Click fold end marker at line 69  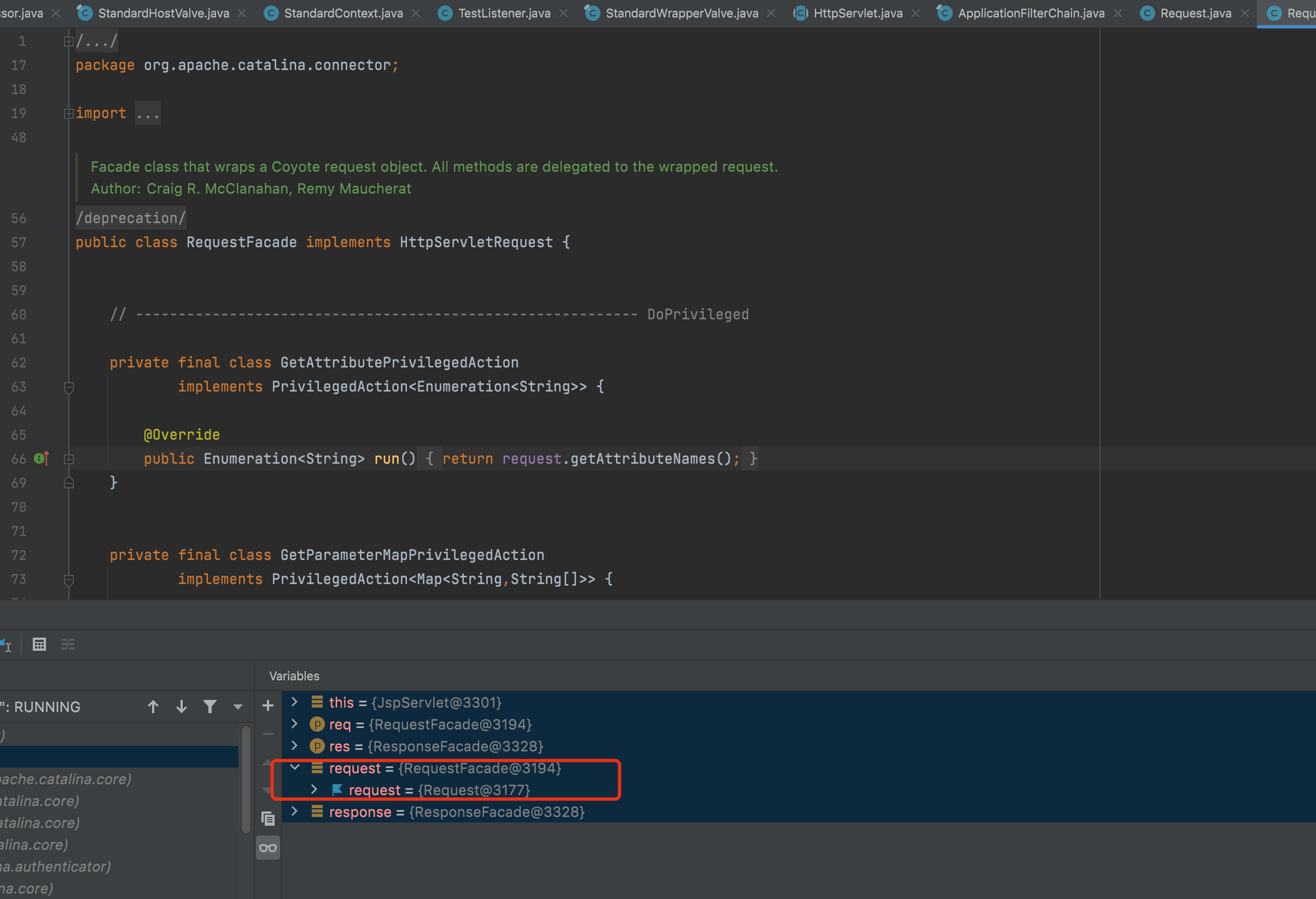tap(68, 482)
